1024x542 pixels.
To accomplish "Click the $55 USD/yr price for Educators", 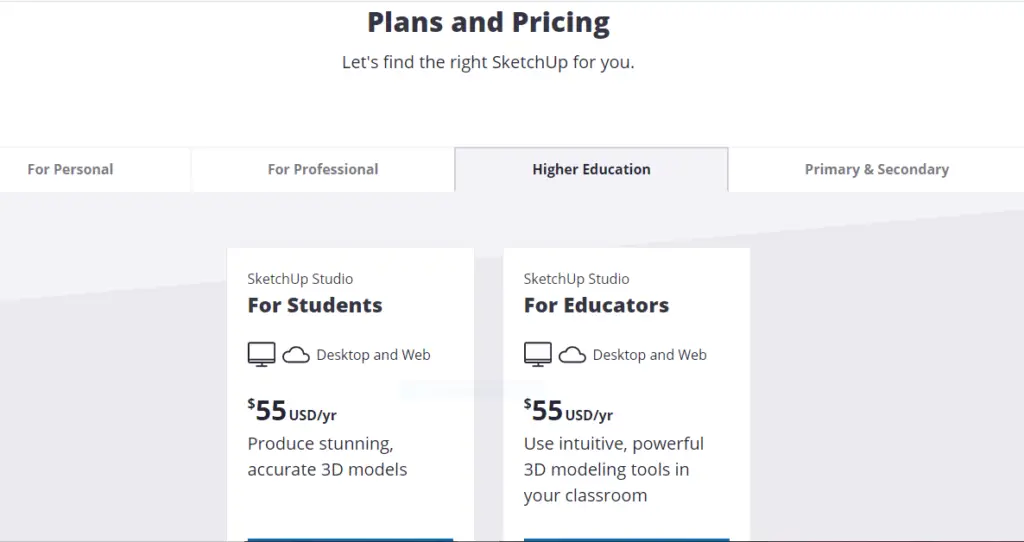I will (x=568, y=411).
